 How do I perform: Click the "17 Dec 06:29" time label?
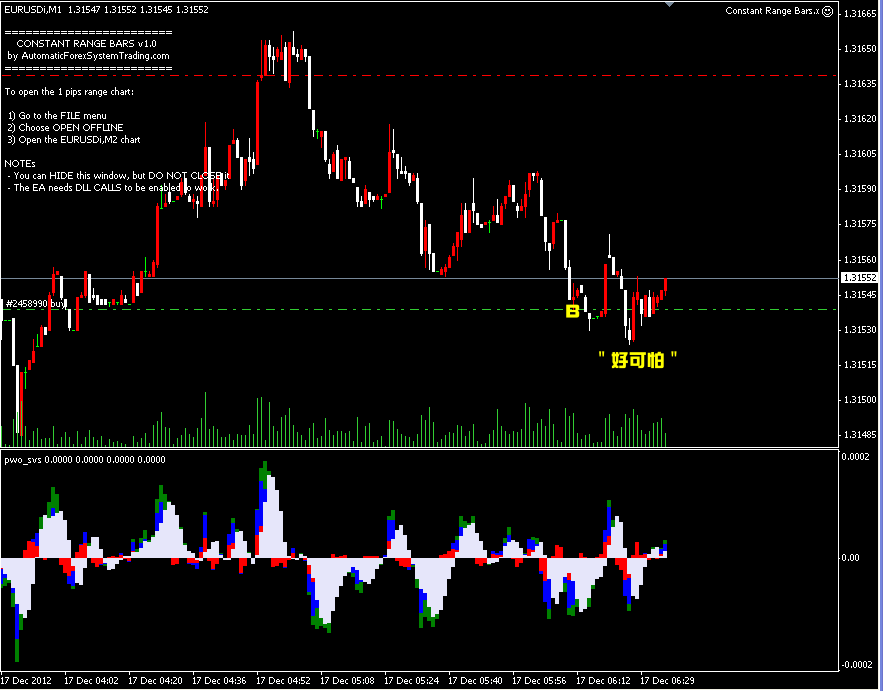coord(669,680)
